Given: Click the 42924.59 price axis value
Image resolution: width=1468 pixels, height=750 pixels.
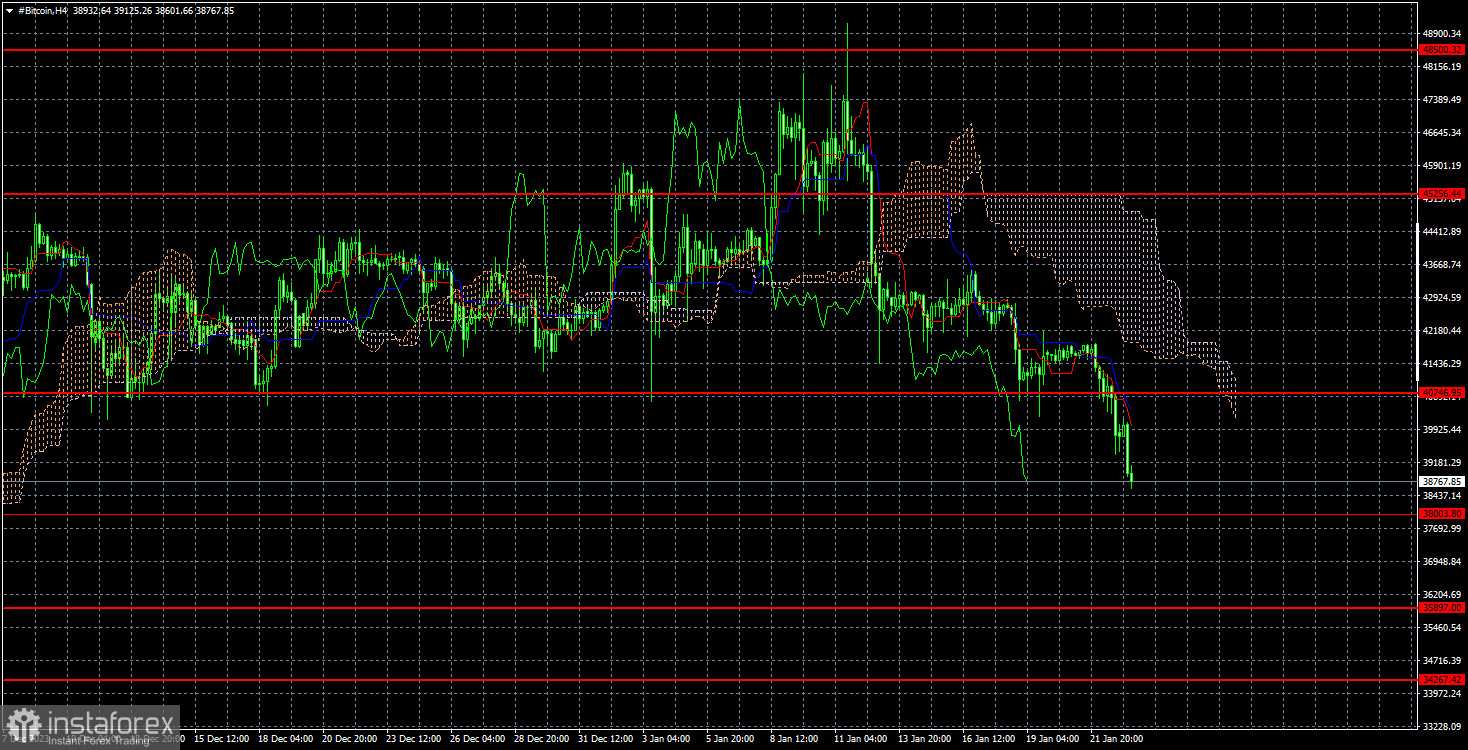Looking at the screenshot, I should [1442, 298].
